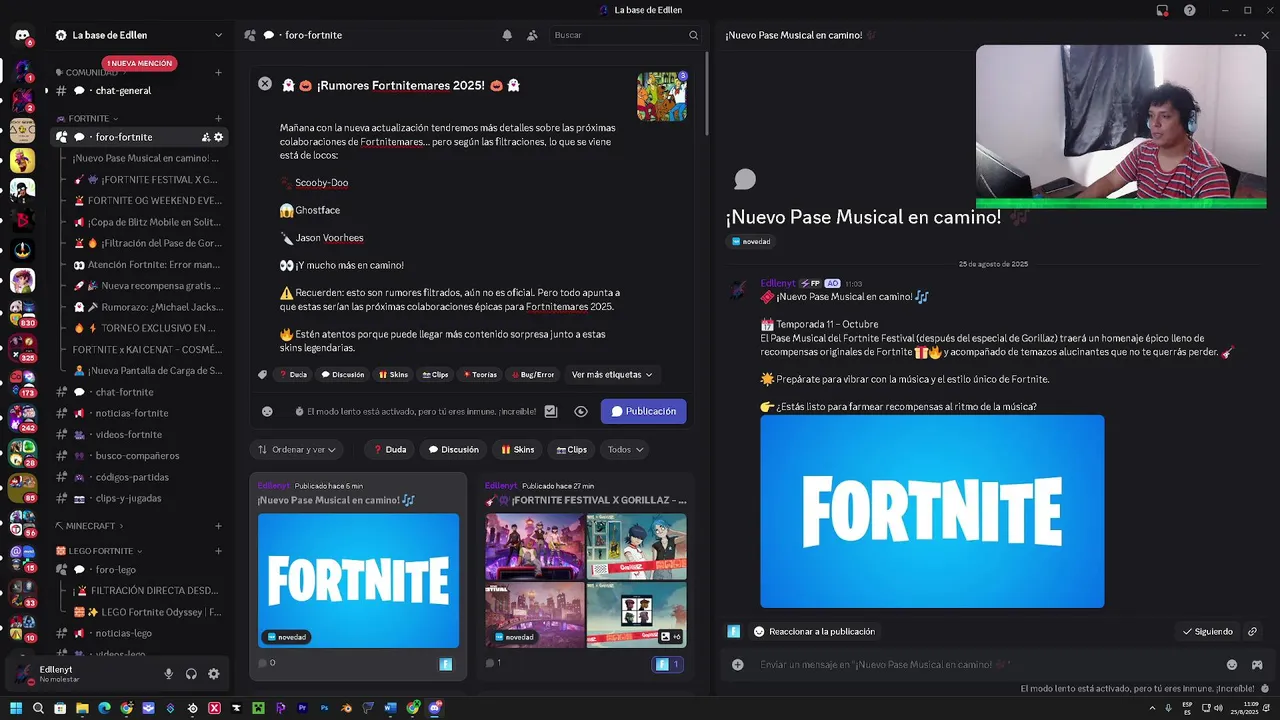Discard the Rumores Fortnitemares draft with X
The width and height of the screenshot is (1280, 720).
265,84
